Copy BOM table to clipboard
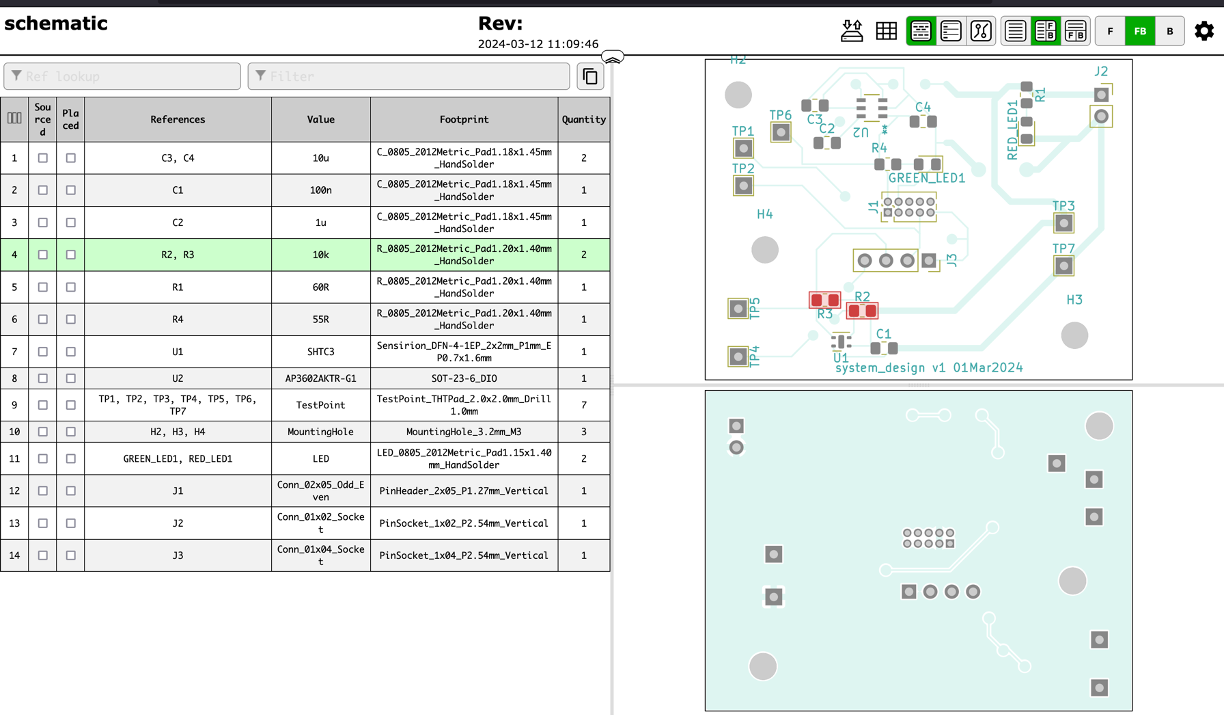 coord(590,76)
